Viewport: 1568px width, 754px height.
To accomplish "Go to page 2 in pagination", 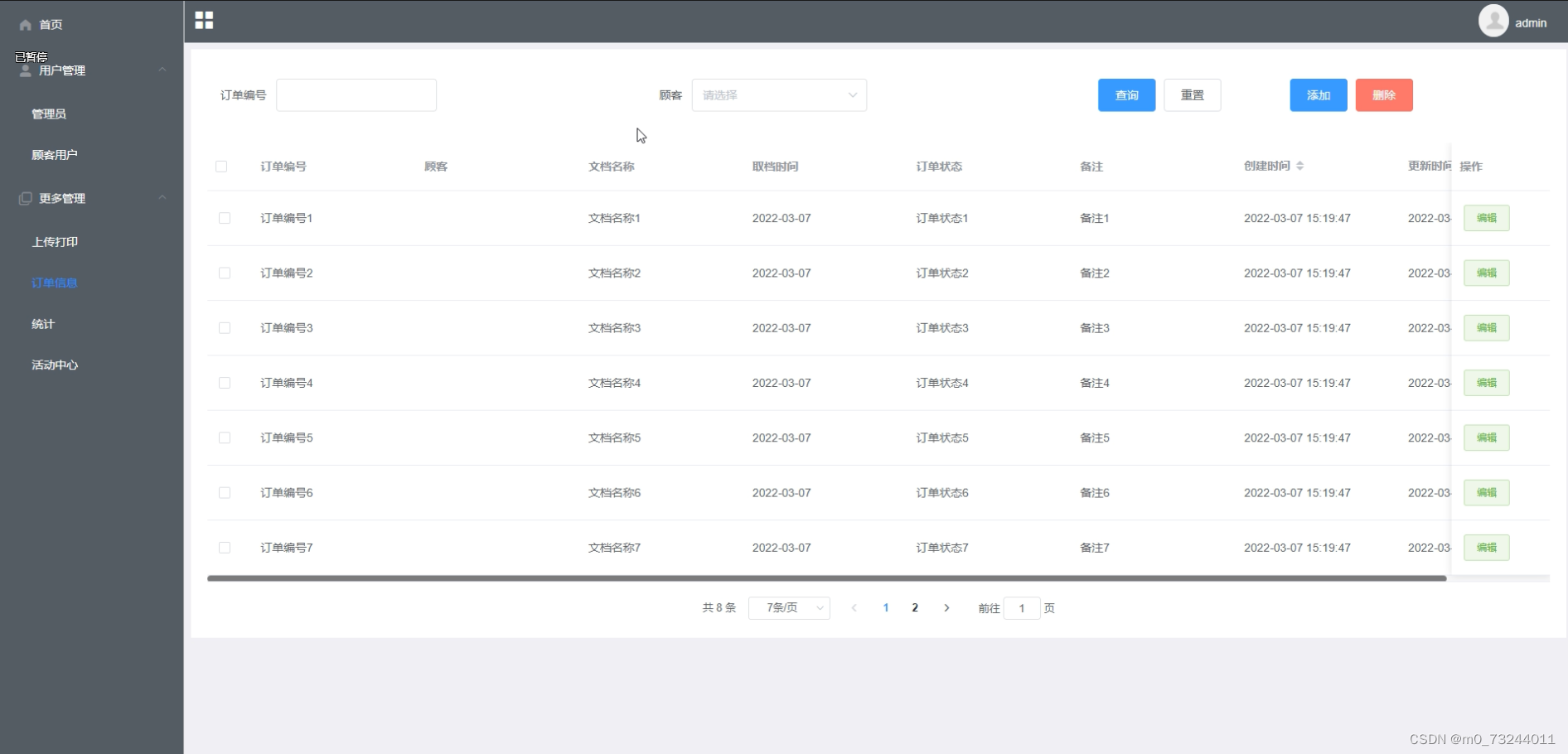I will [915, 608].
